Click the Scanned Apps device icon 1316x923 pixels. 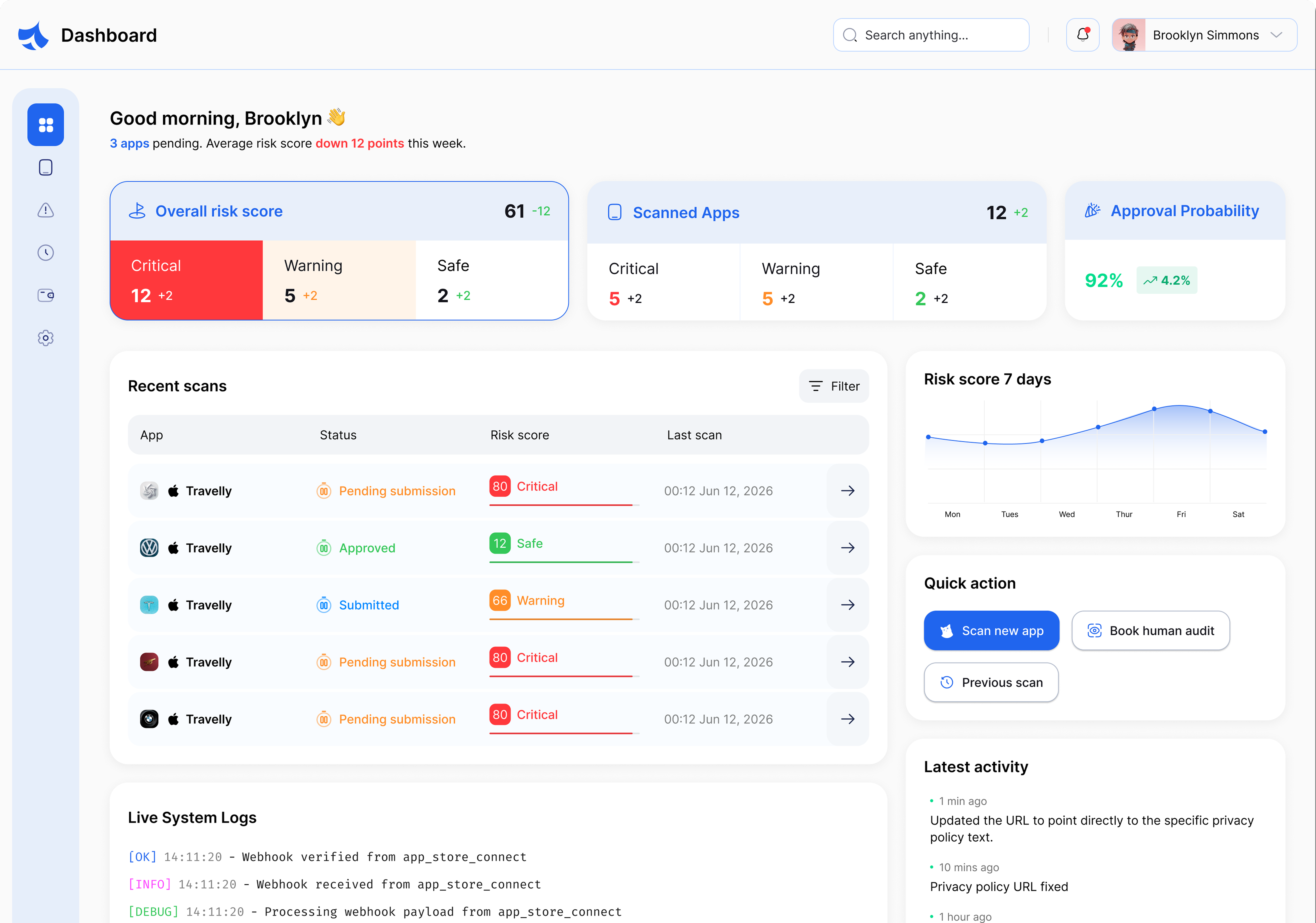pyautogui.click(x=614, y=212)
